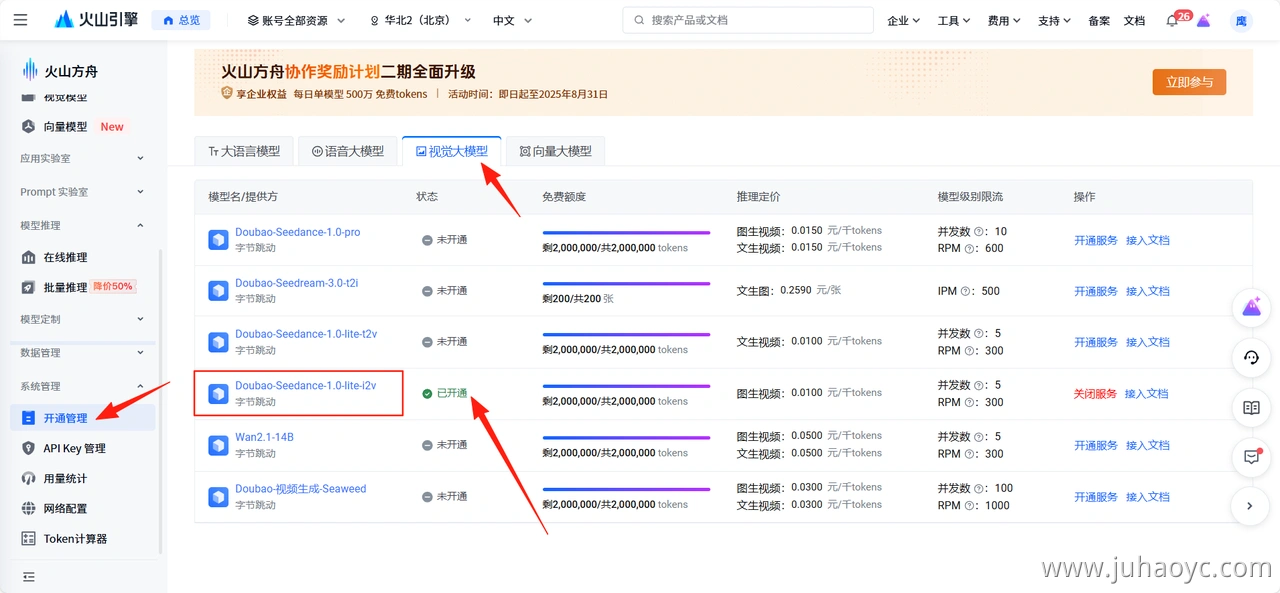Open 备案 in the top bar
The image size is (1280, 593).
(1099, 20)
